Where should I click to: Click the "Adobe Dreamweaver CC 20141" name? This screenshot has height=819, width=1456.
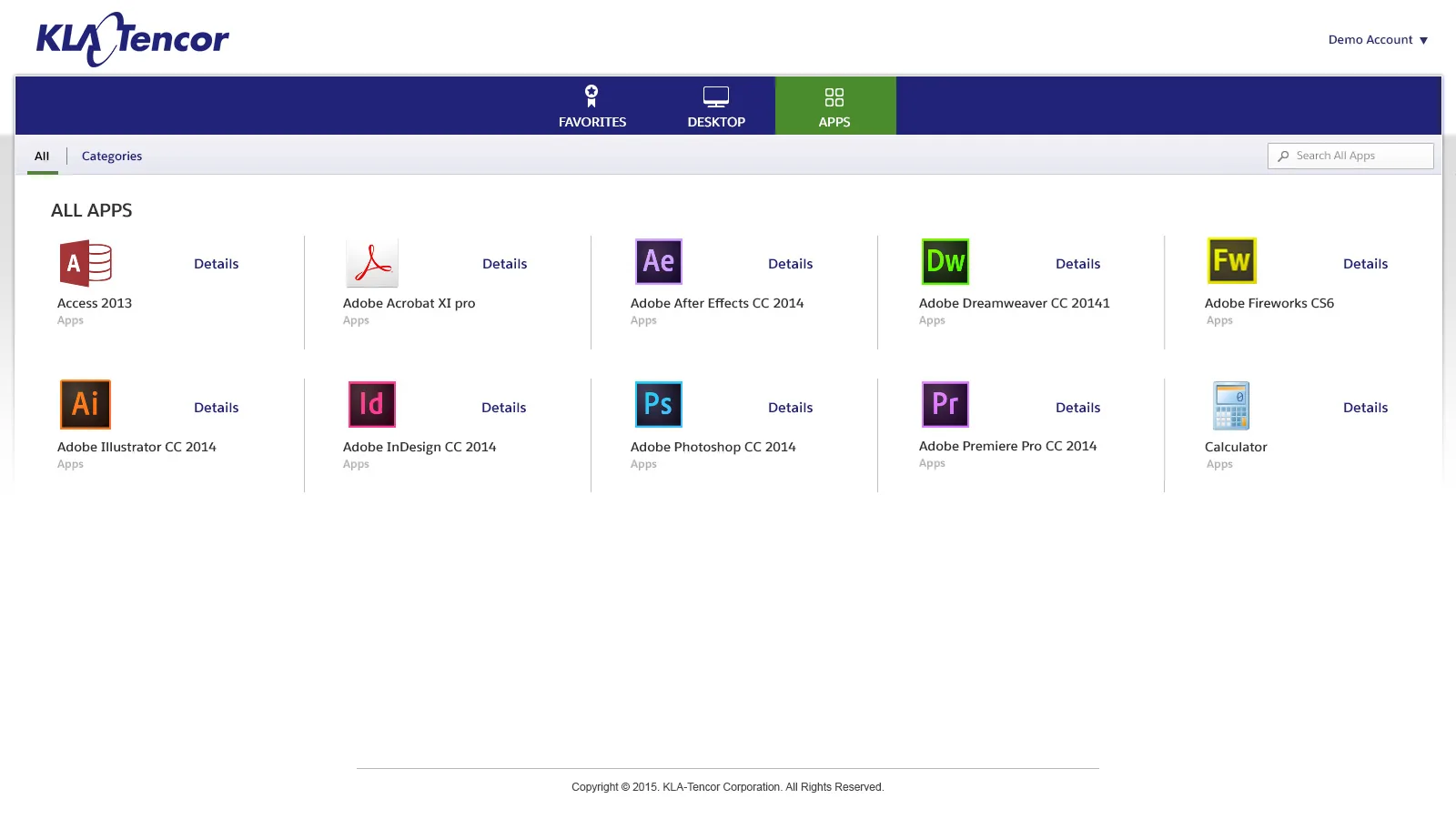click(1015, 303)
